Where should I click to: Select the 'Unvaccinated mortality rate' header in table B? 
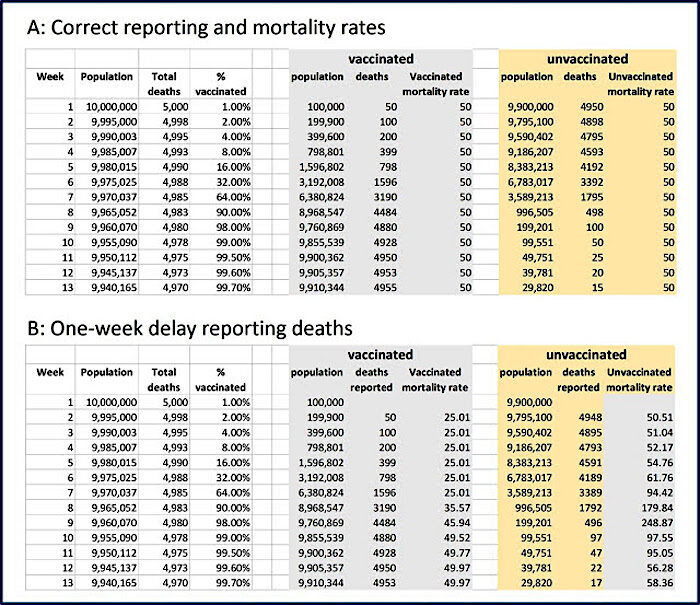coord(639,380)
